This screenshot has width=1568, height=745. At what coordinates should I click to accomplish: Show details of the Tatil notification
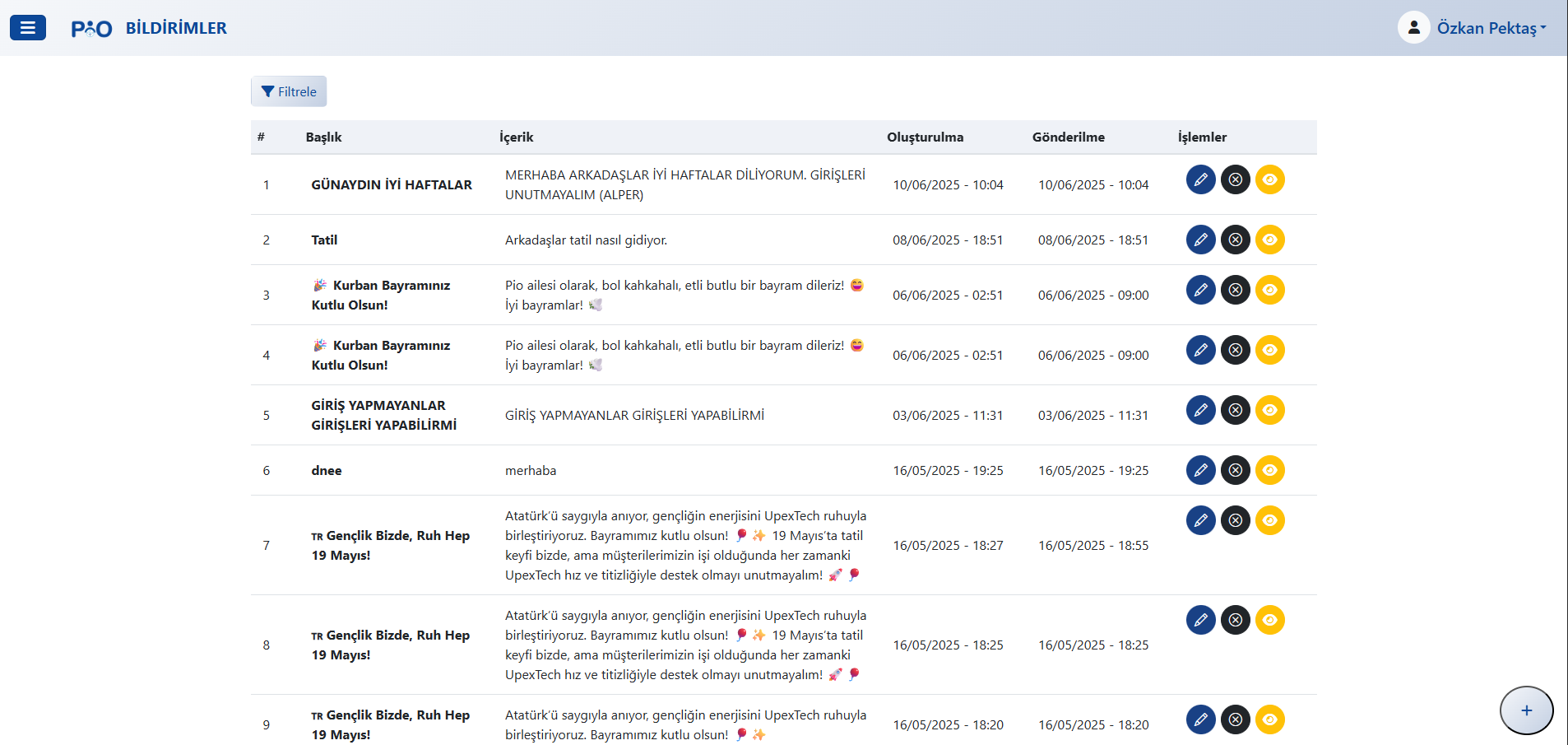pos(1269,240)
